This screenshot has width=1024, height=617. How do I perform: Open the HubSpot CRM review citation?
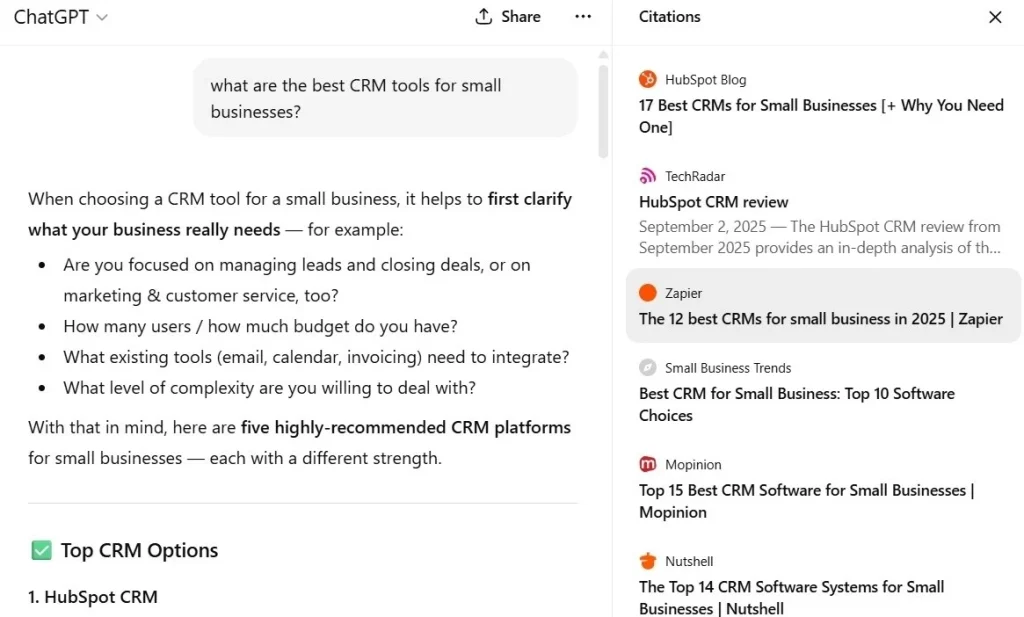(713, 202)
